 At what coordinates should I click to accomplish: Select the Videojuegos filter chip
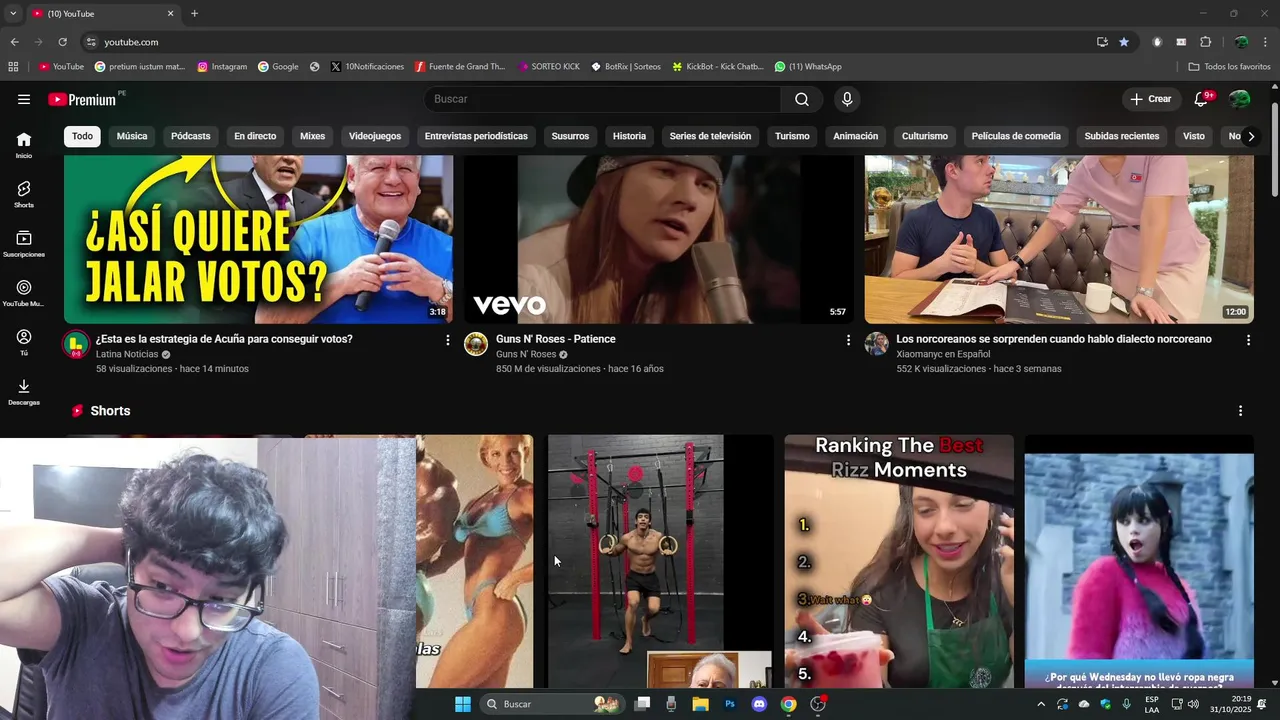[375, 136]
